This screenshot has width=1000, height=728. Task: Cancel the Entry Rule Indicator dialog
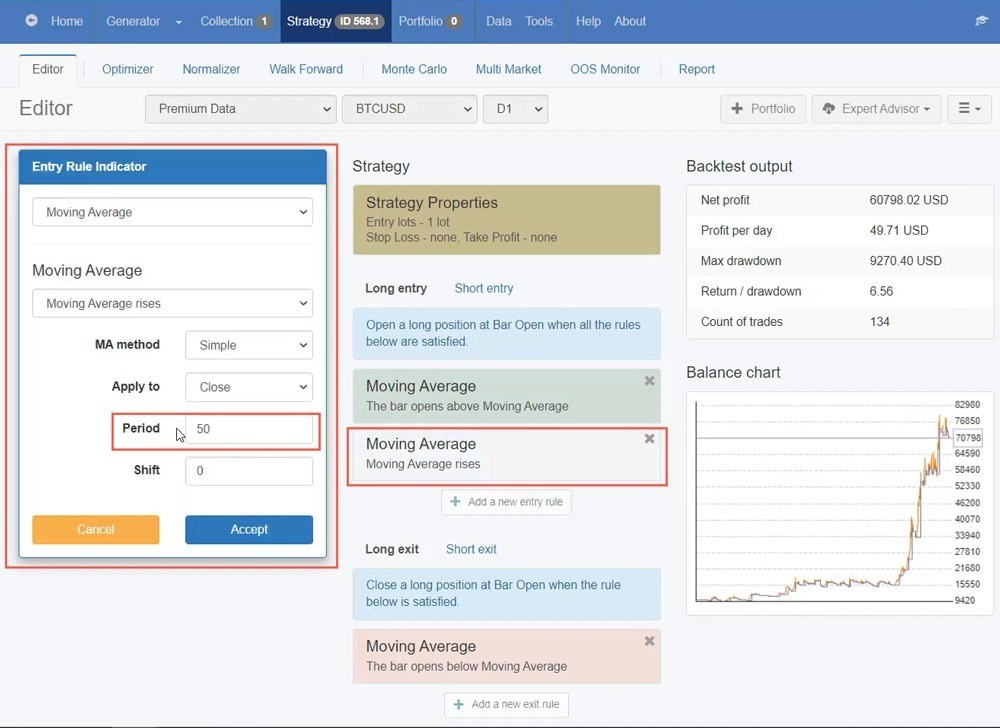pyautogui.click(x=96, y=529)
